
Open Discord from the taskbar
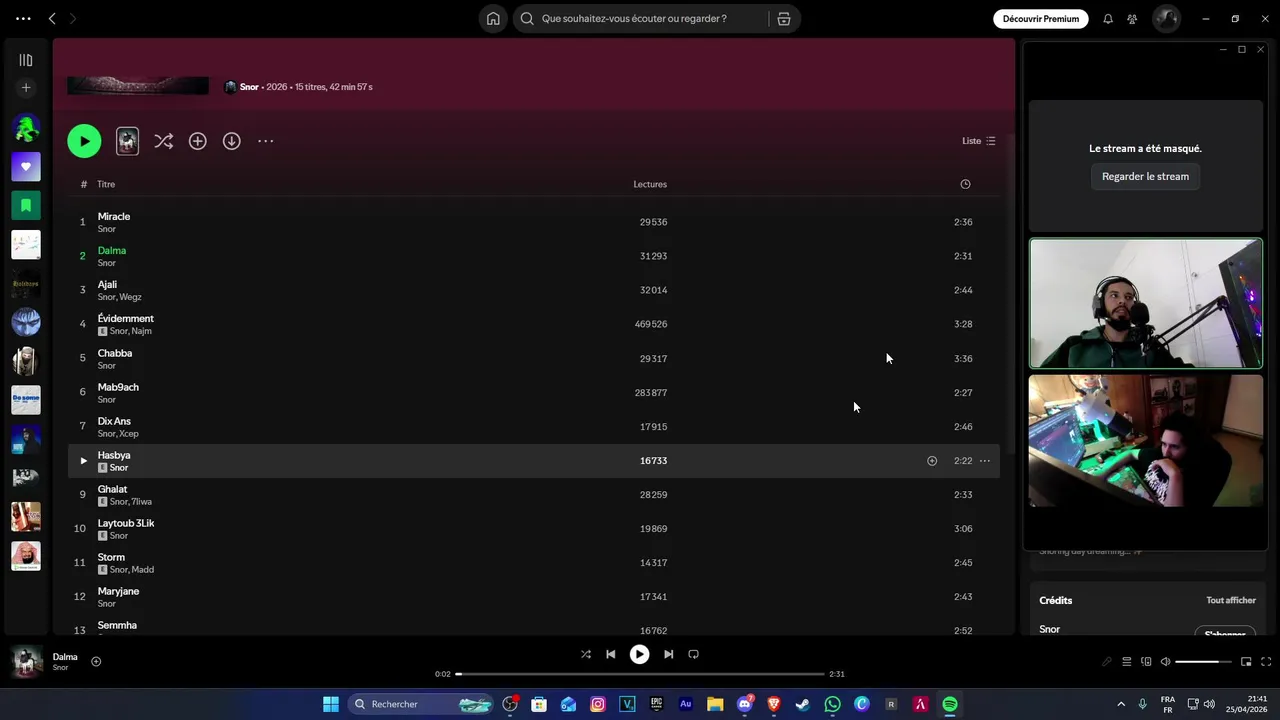744,704
